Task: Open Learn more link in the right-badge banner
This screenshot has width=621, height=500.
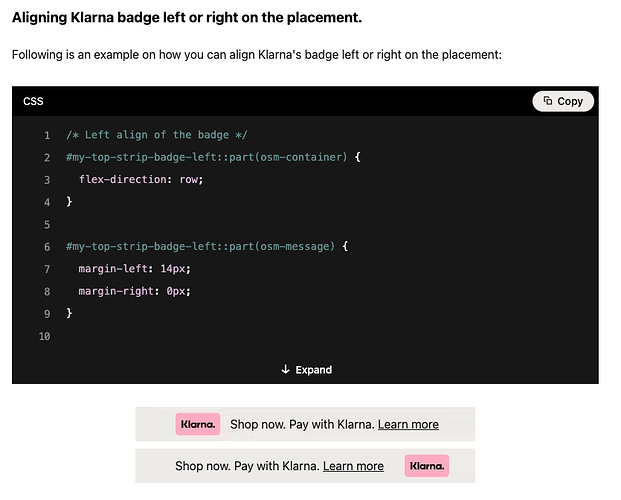Action: click(353, 466)
